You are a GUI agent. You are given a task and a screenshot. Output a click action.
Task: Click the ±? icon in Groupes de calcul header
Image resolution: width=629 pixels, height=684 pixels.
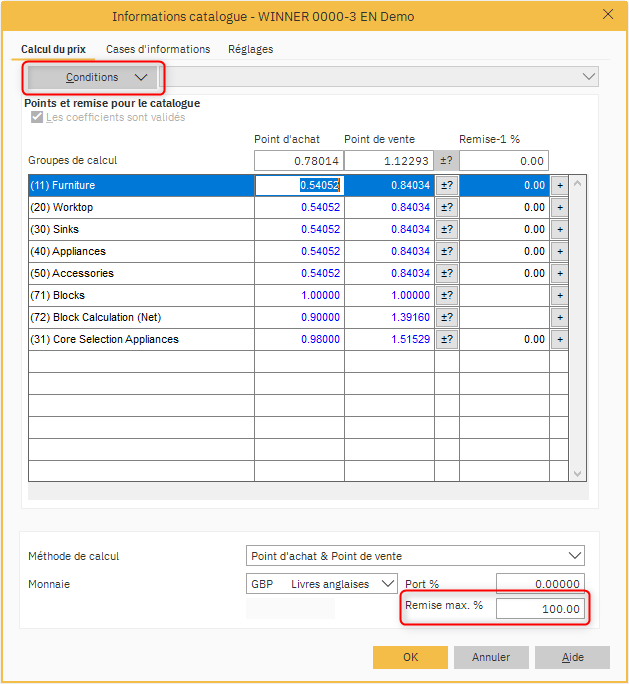446,161
